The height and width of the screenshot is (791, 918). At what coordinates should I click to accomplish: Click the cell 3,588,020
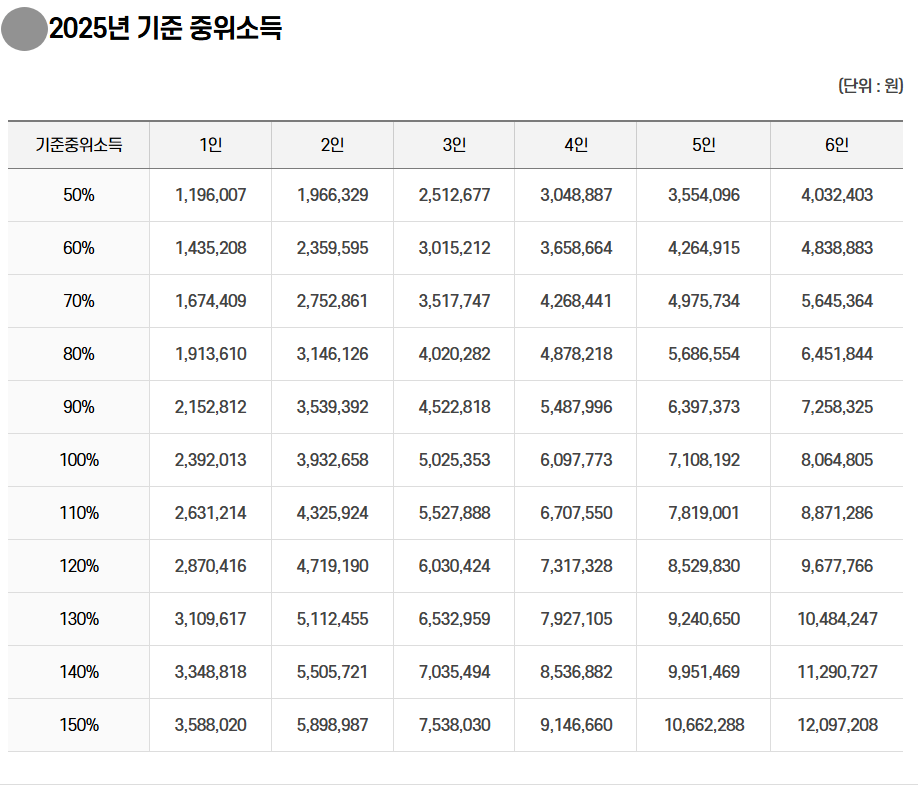(x=211, y=725)
